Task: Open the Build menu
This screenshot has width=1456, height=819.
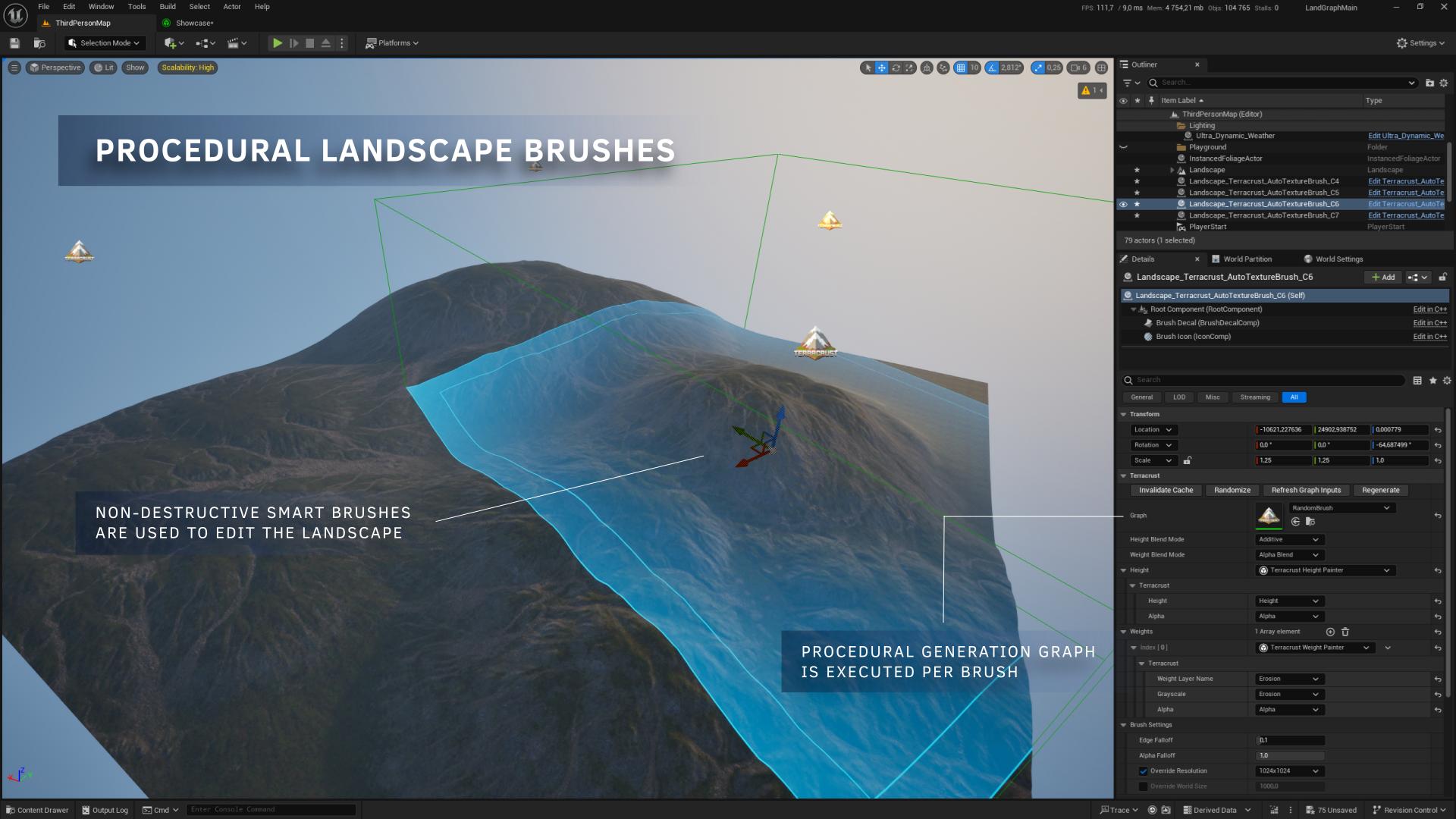Action: (168, 7)
